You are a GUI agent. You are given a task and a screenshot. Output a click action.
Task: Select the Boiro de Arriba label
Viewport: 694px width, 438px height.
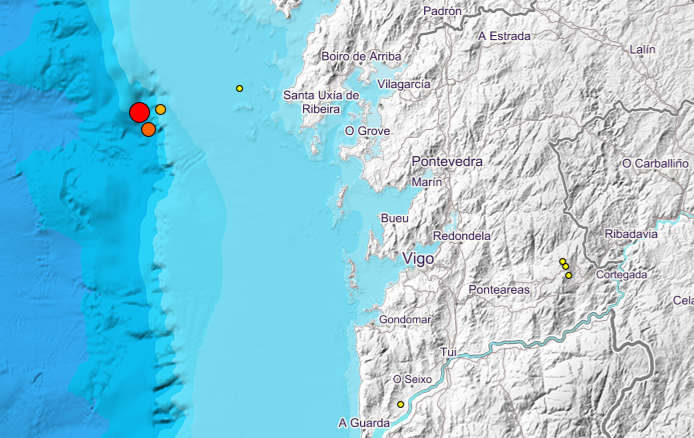coord(361,57)
